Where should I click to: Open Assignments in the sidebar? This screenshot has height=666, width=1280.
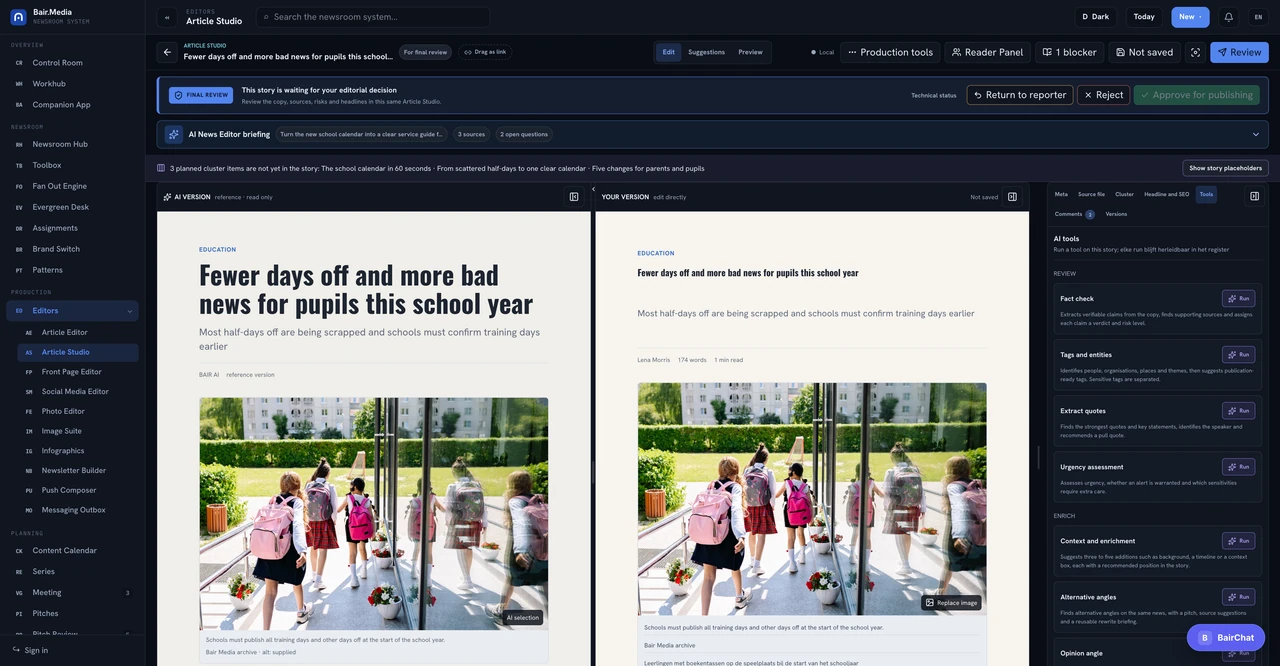pyautogui.click(x=70, y=228)
